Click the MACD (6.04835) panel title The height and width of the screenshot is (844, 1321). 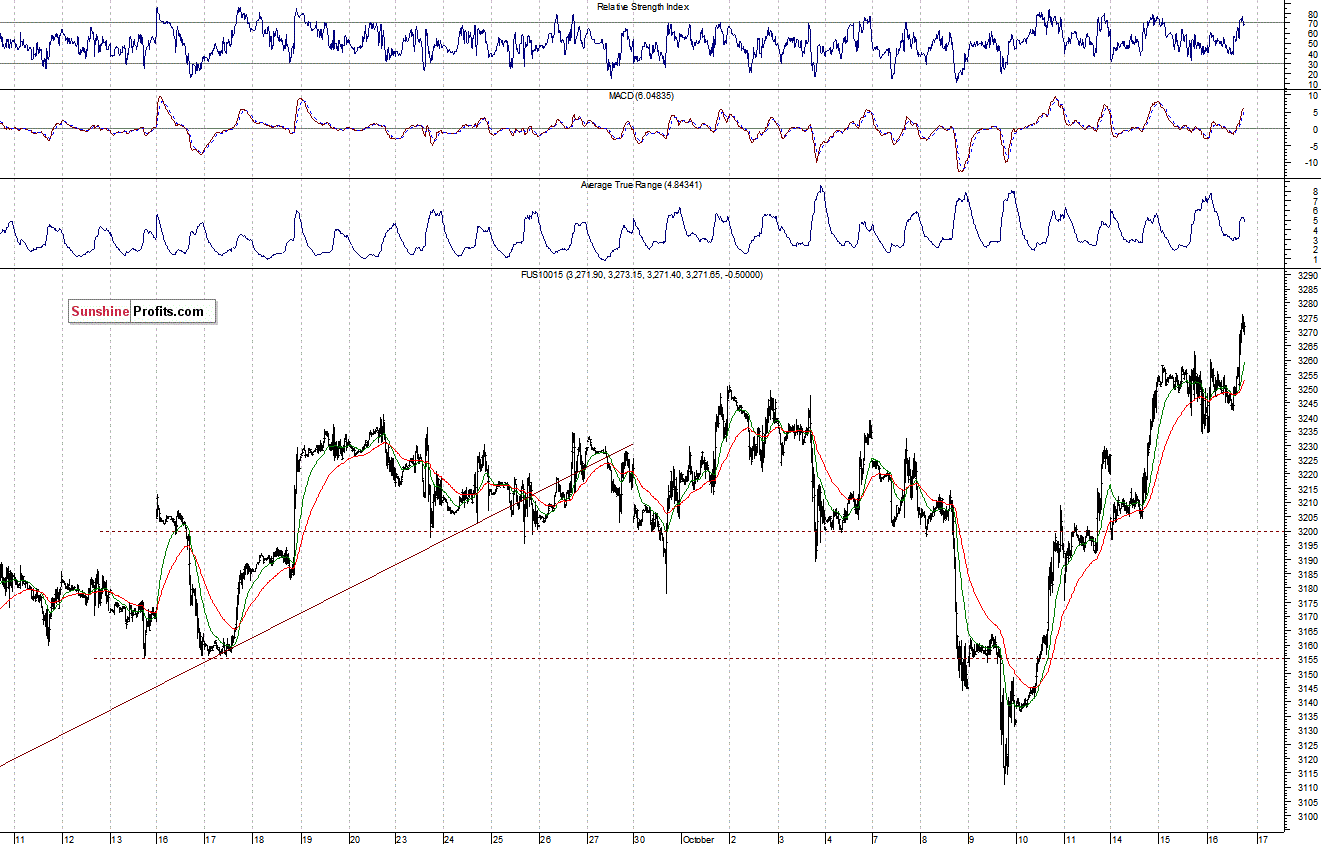click(x=643, y=95)
